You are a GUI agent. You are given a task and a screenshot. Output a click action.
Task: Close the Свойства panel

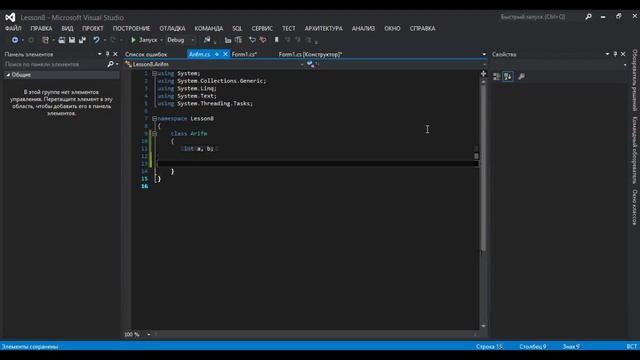[623, 54]
